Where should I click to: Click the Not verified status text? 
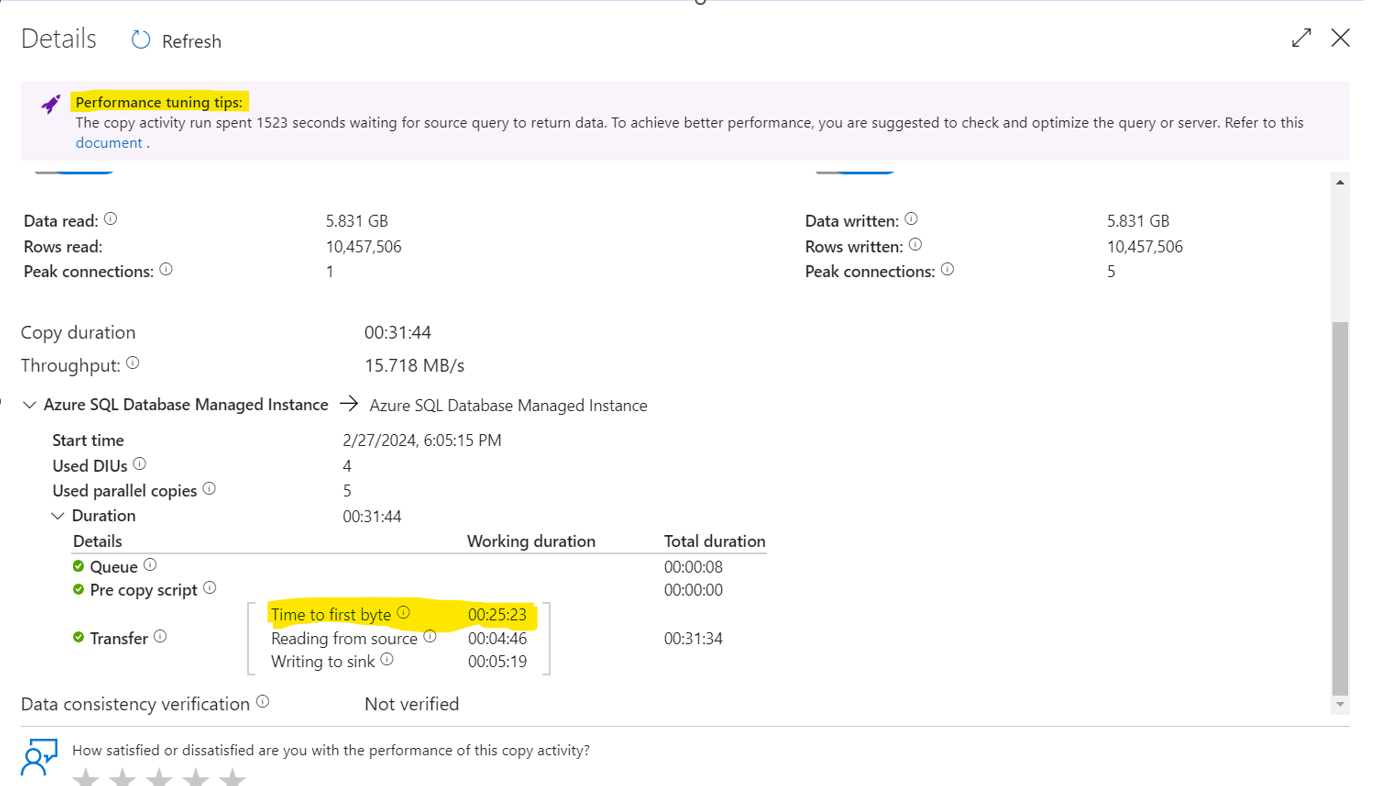412,704
